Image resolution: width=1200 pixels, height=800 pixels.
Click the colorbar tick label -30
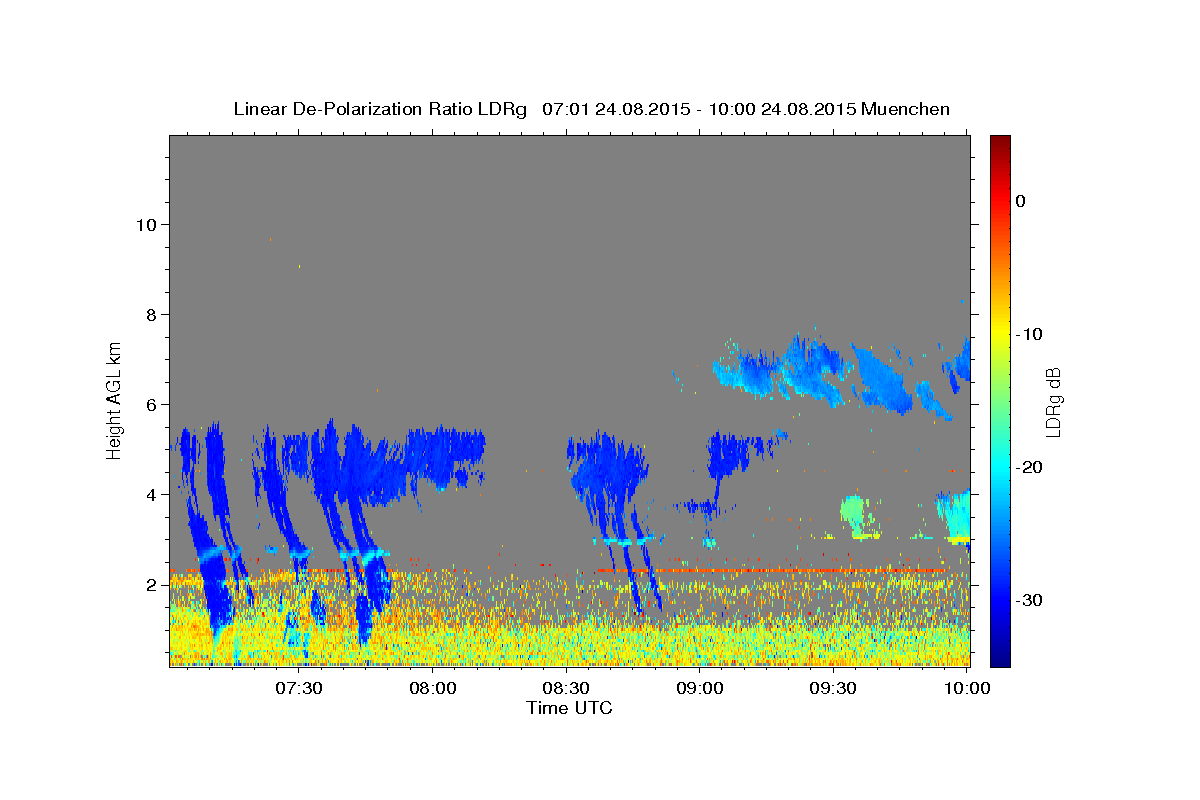[x=1030, y=600]
